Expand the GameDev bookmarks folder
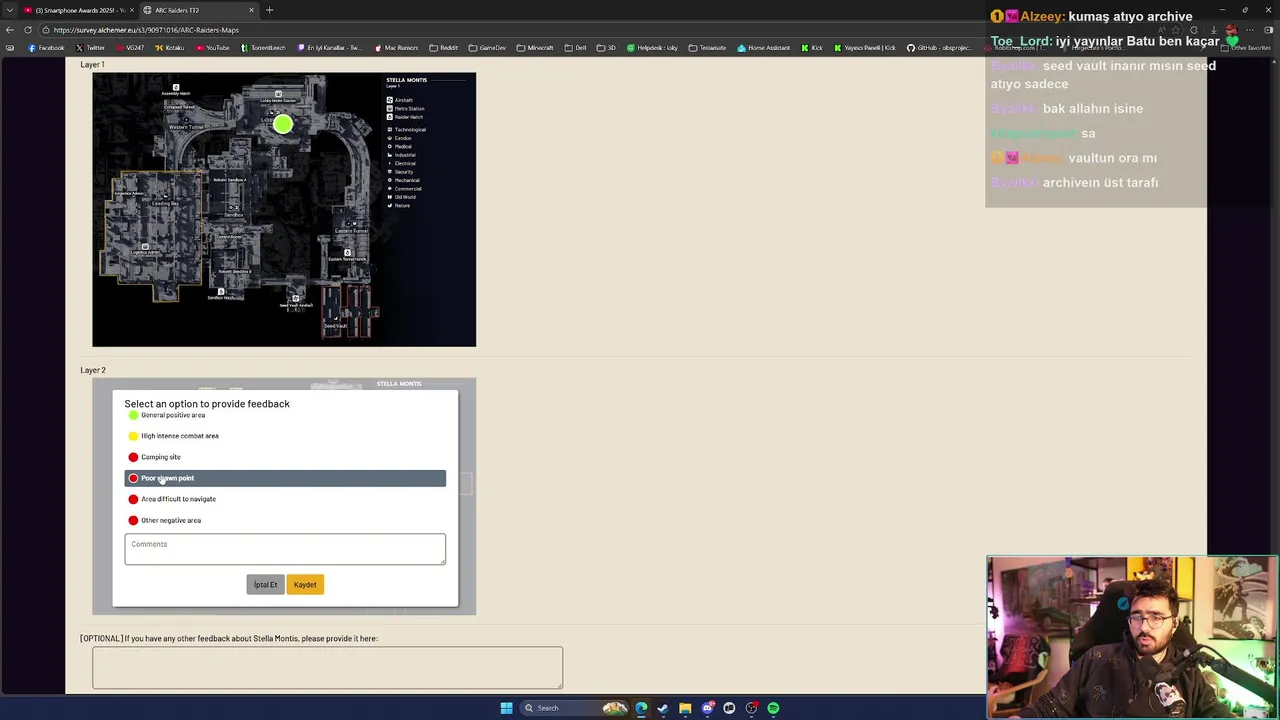This screenshot has height=720, width=1280. tap(488, 48)
